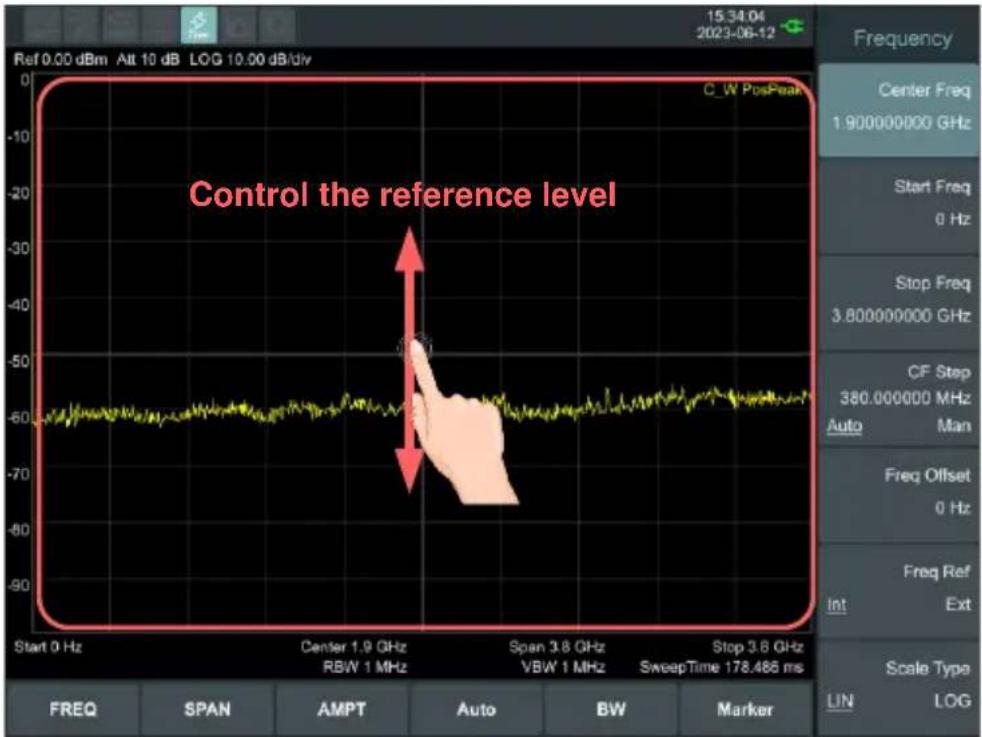The width and height of the screenshot is (982, 737).
Task: Open the AMPT menu at bottom
Action: (341, 709)
